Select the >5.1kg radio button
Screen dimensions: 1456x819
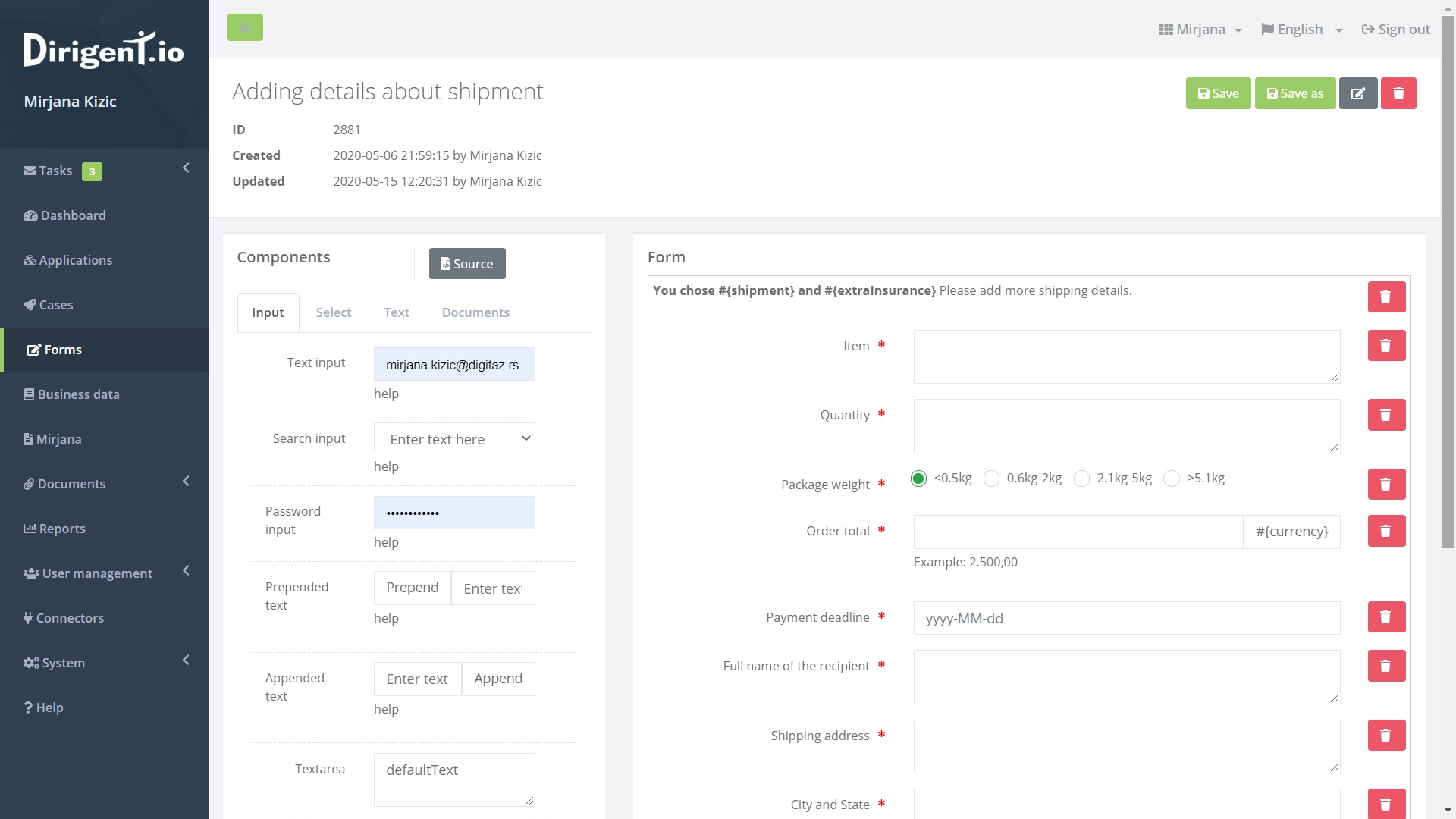point(1172,479)
